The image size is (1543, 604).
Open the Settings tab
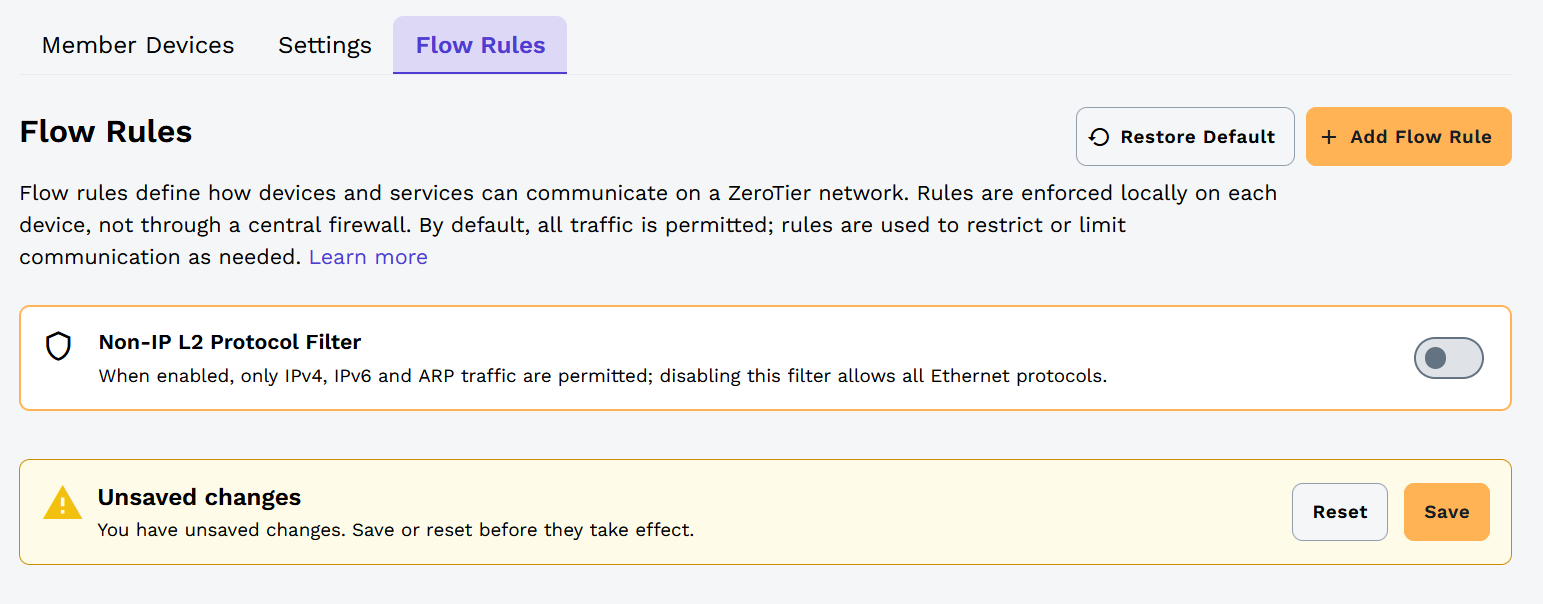324,44
